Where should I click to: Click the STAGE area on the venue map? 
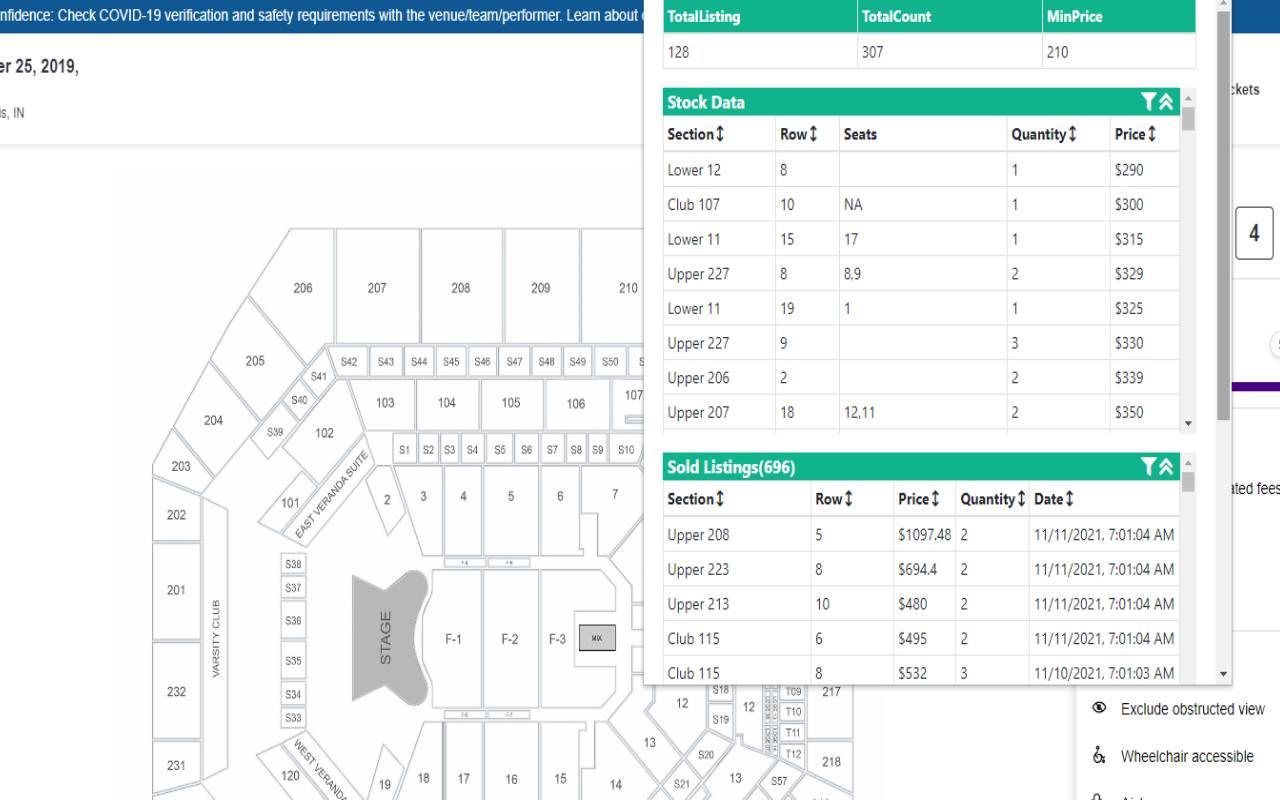388,638
